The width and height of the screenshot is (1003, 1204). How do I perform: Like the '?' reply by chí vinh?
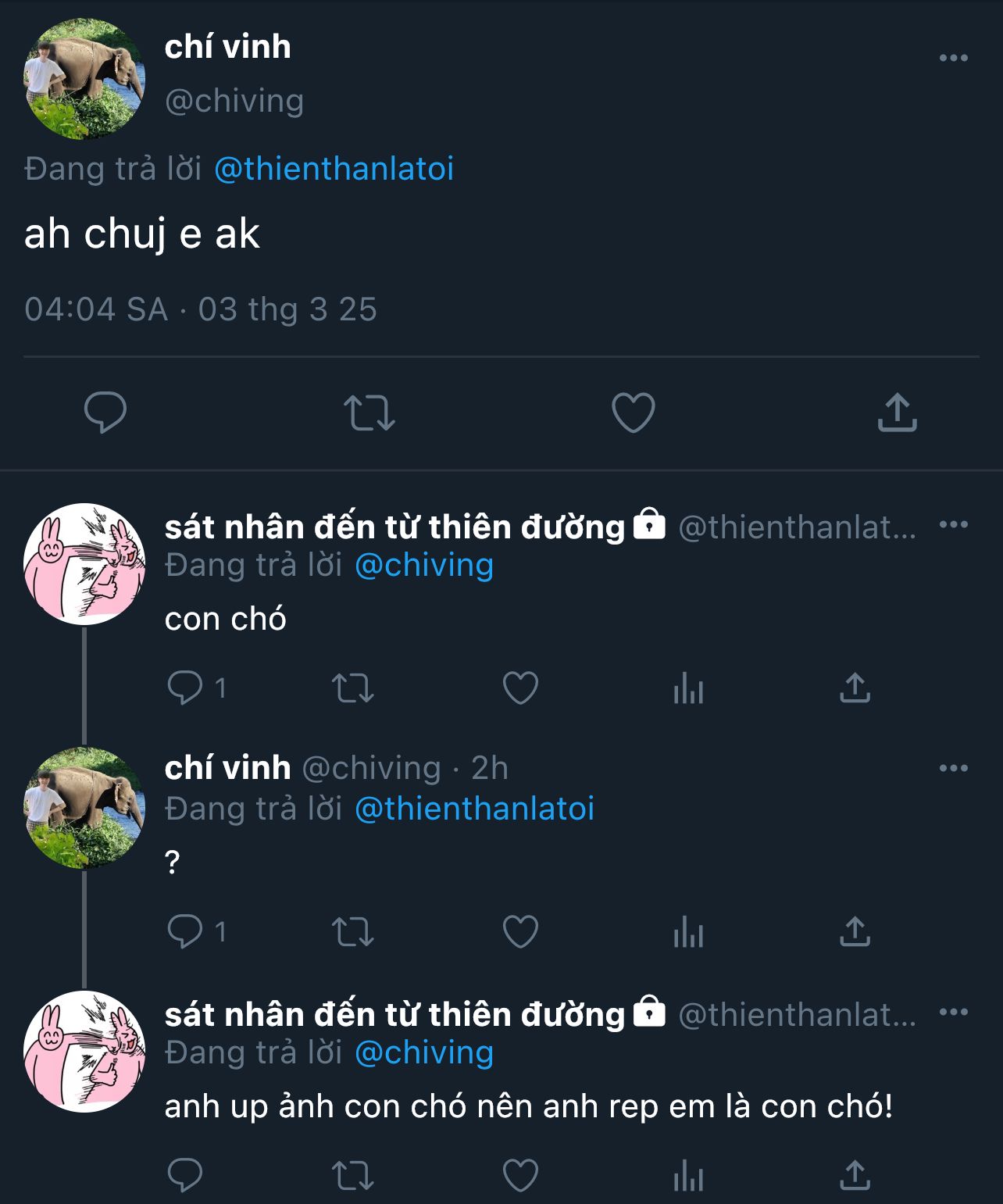click(520, 932)
